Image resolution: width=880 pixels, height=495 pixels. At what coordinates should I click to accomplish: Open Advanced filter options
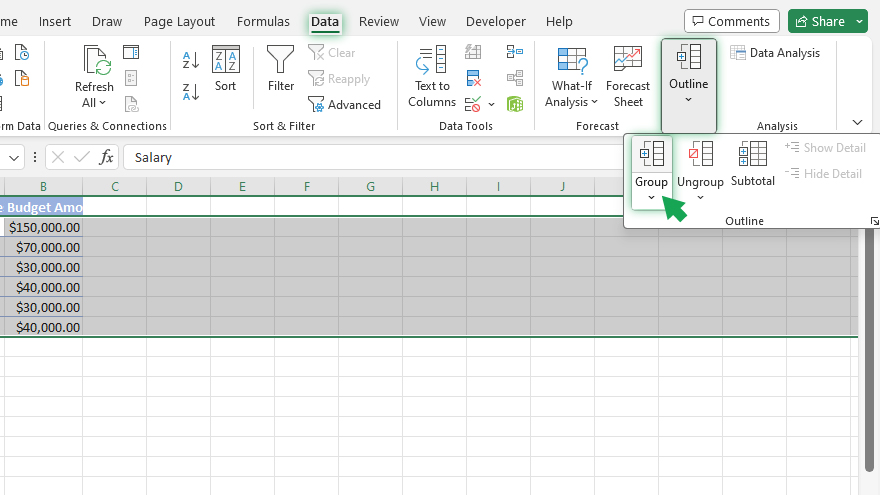pos(345,104)
